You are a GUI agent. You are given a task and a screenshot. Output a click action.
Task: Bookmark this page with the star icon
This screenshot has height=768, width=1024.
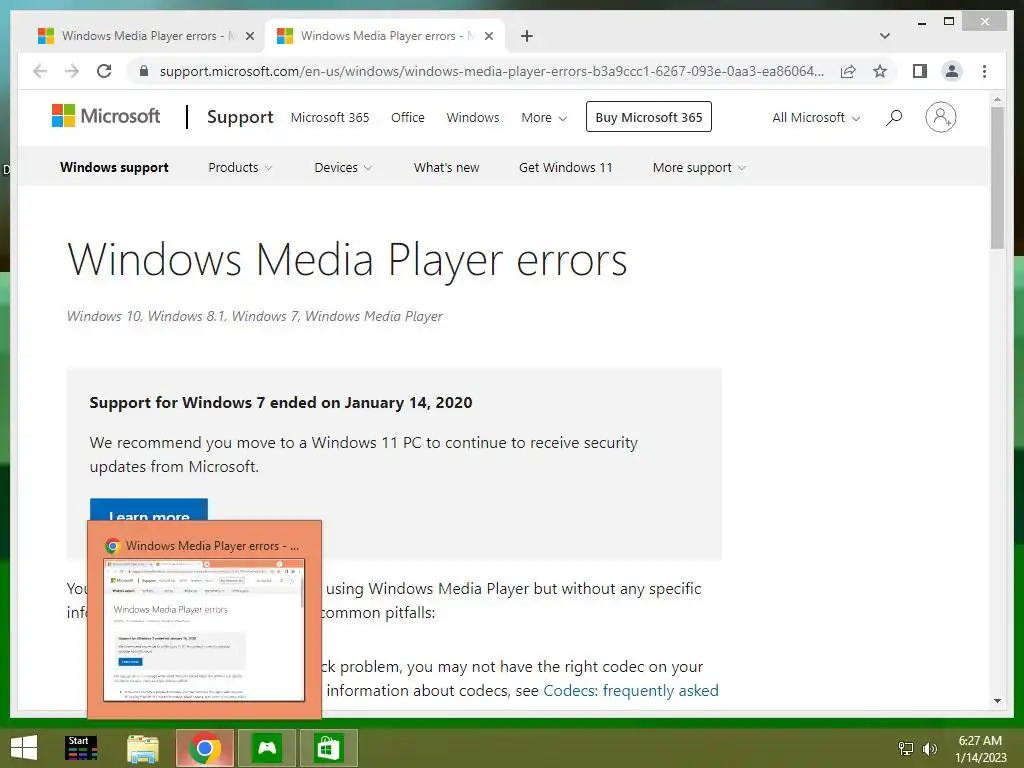point(880,71)
